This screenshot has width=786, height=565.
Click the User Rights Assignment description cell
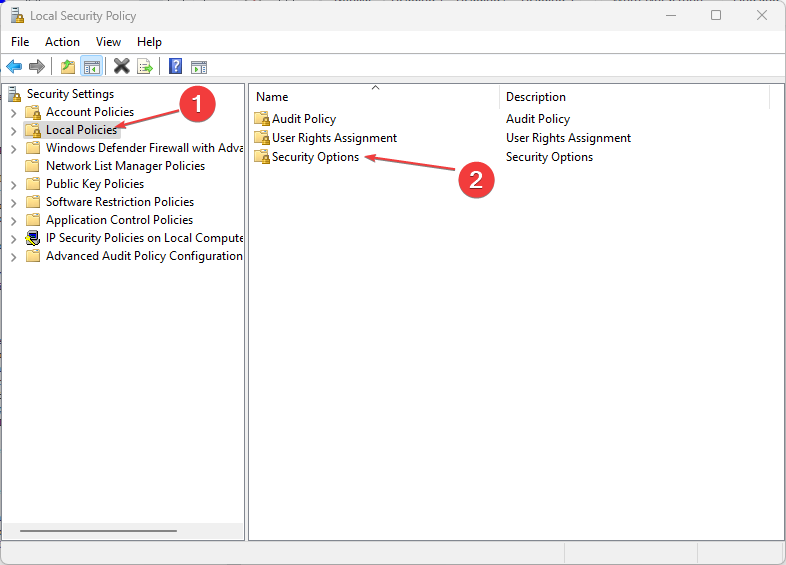568,138
